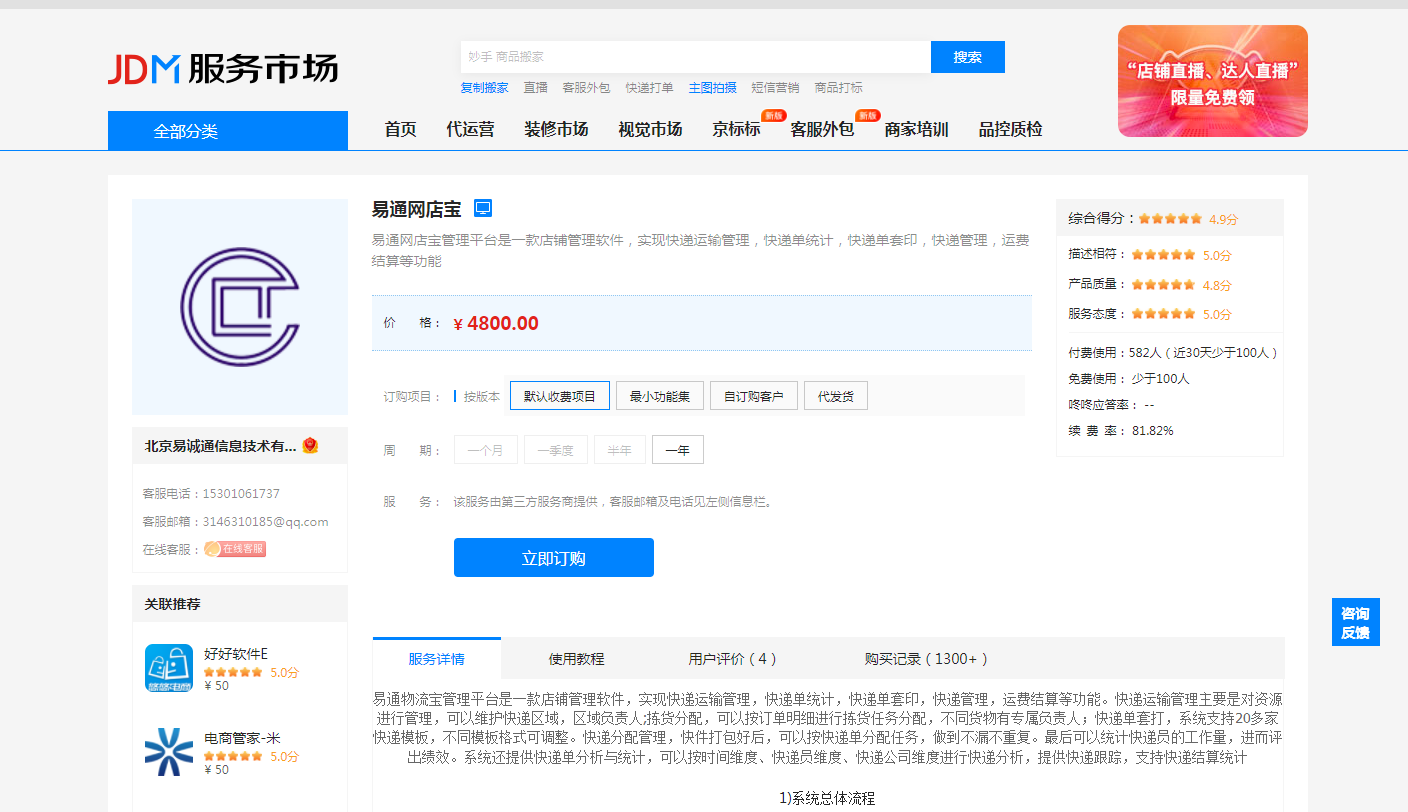1408x812 pixels.
Task: Click the 电商管家-米 app icon
Action: [x=169, y=753]
